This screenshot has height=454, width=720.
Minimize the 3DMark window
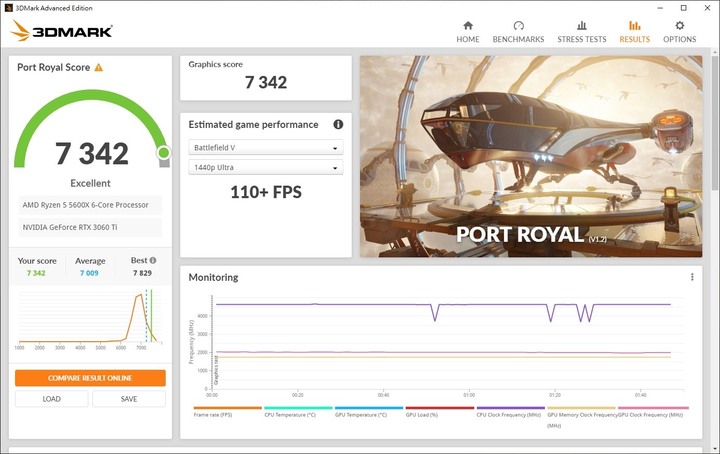coord(660,8)
